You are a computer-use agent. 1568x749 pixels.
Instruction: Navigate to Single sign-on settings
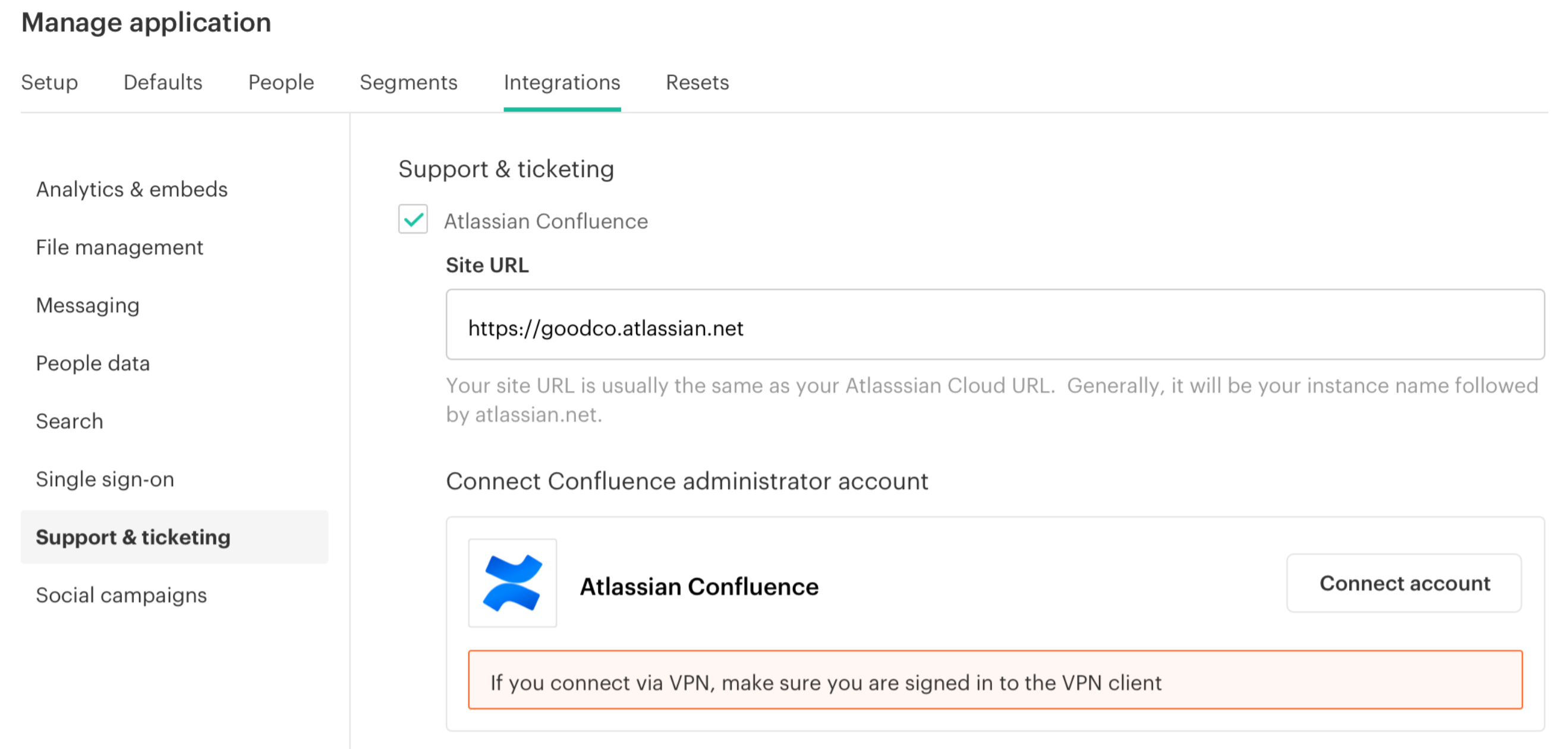click(105, 479)
